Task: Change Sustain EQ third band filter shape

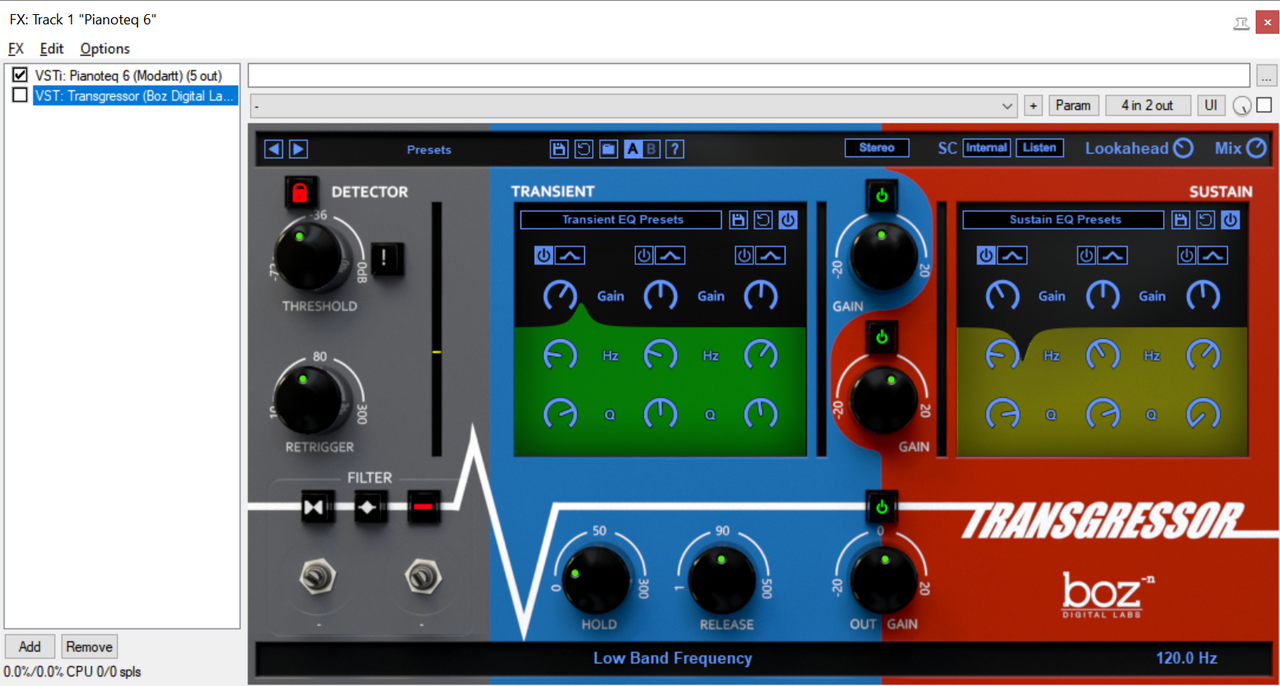Action: pyautogui.click(x=1212, y=256)
